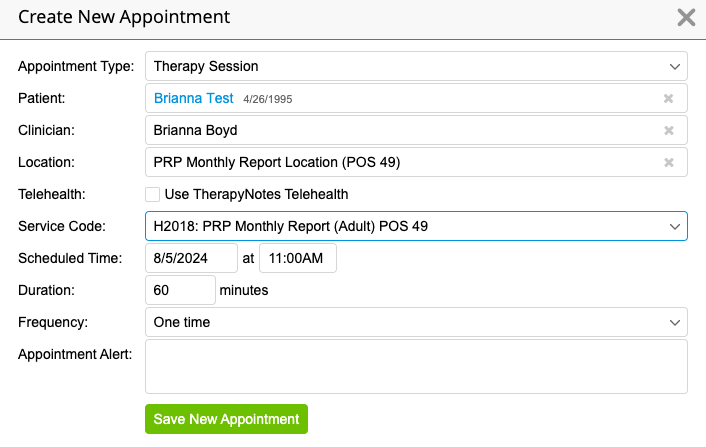The width and height of the screenshot is (706, 447).
Task: Expand the Service Code dropdown
Action: pos(416,227)
